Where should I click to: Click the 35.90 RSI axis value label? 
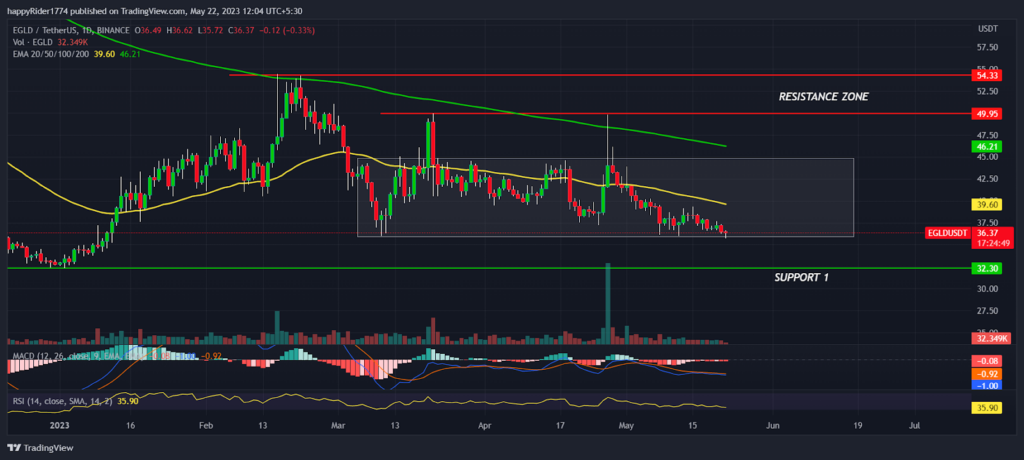986,408
